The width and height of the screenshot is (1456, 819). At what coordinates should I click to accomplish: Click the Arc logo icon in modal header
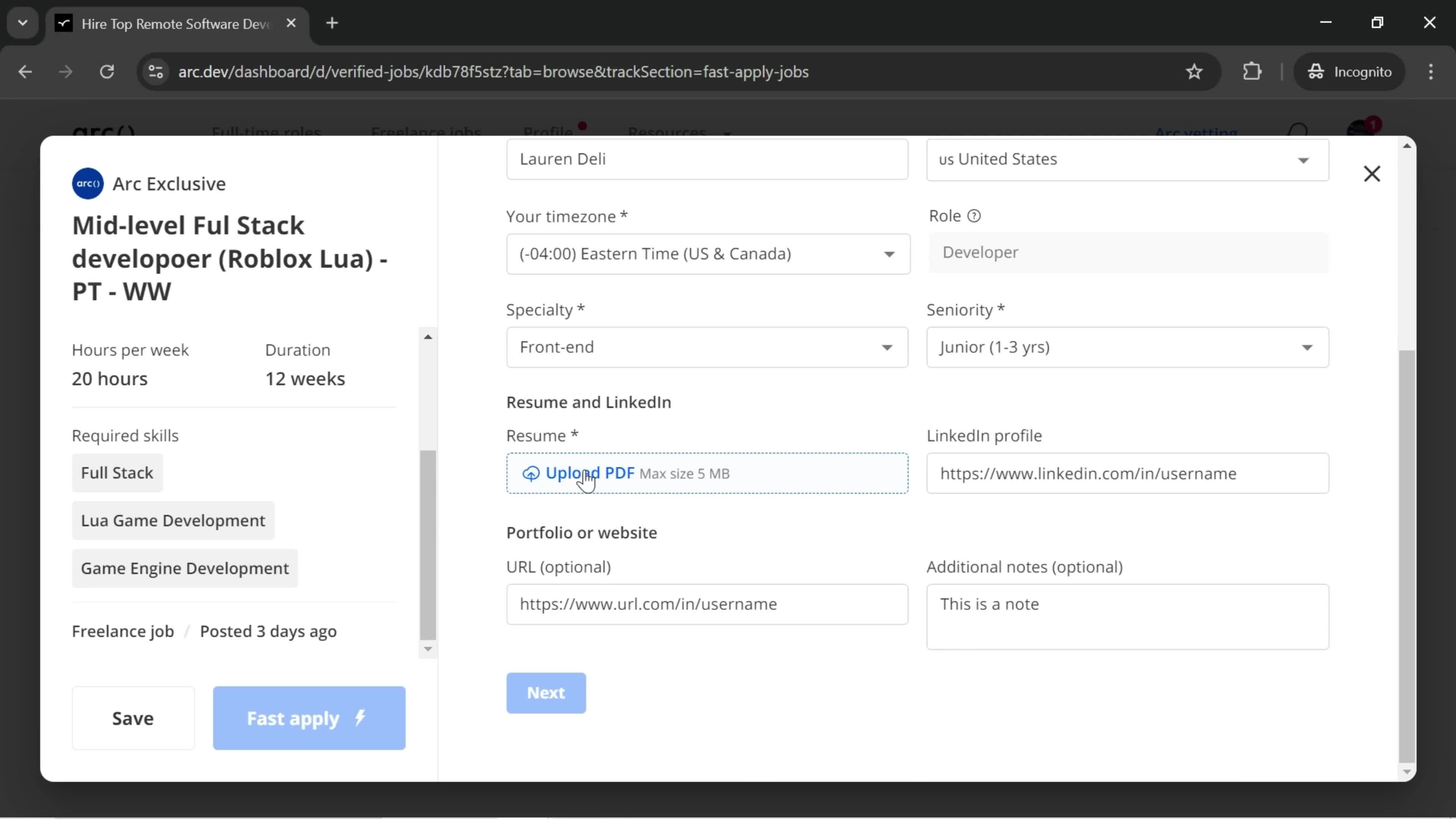(88, 183)
